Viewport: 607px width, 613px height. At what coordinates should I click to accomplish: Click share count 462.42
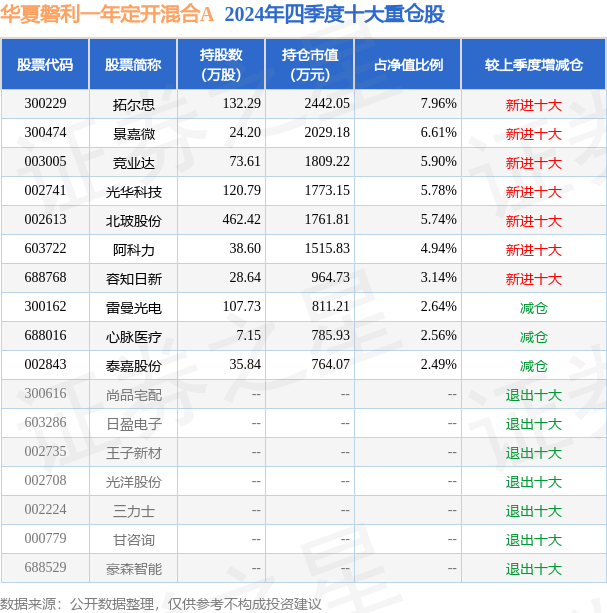[x=242, y=219]
